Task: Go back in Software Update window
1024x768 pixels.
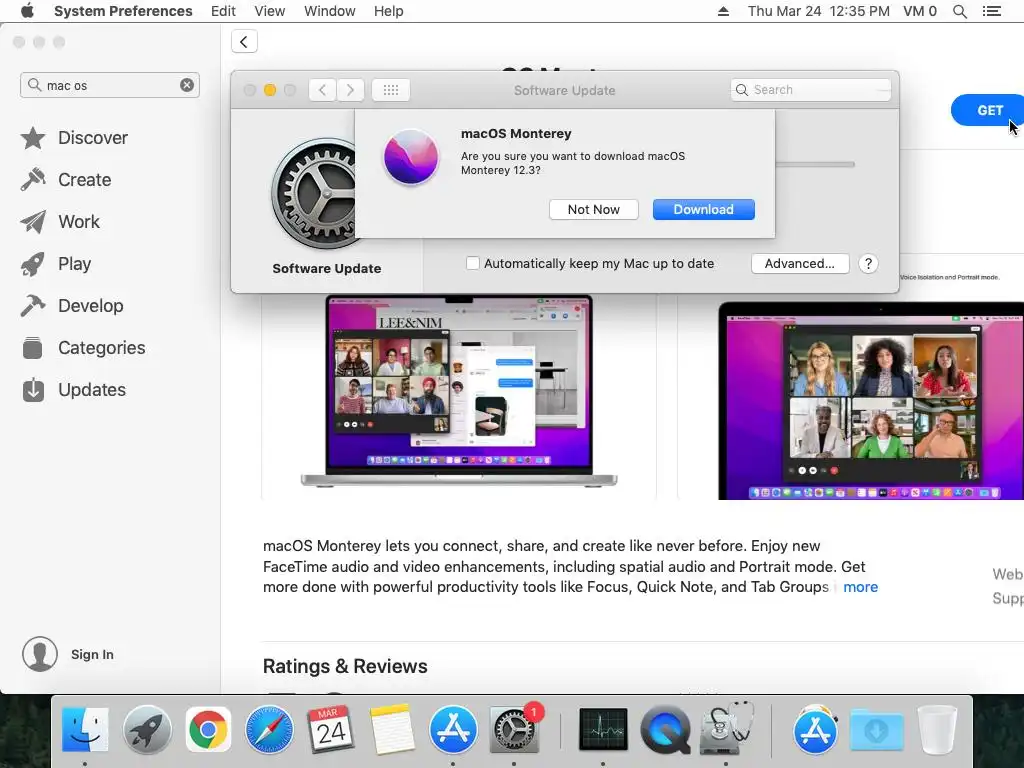Action: pyautogui.click(x=323, y=90)
